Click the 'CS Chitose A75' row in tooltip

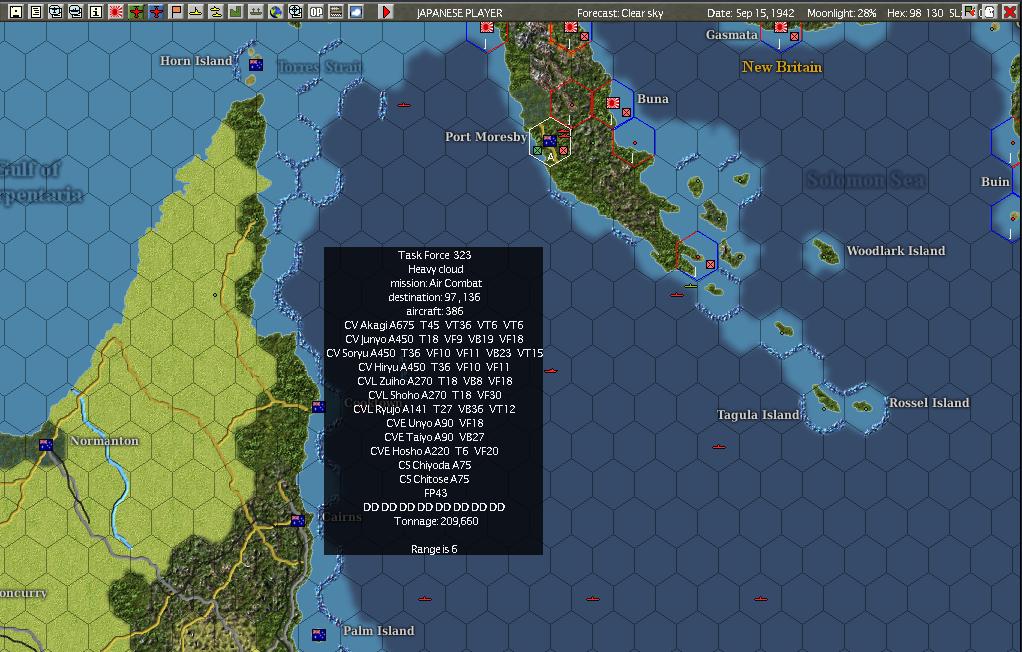point(434,479)
